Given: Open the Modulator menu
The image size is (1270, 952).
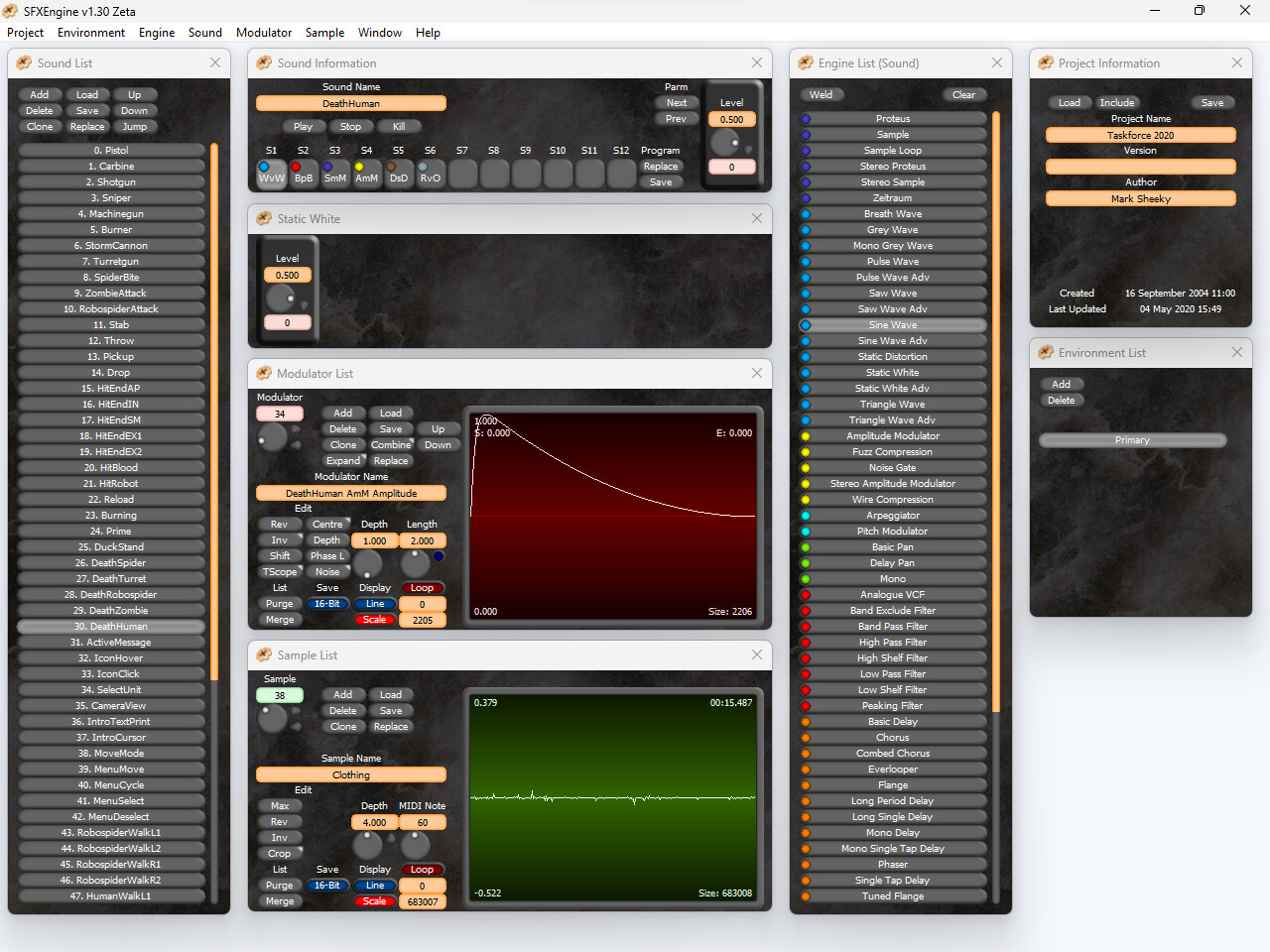Looking at the screenshot, I should (263, 32).
